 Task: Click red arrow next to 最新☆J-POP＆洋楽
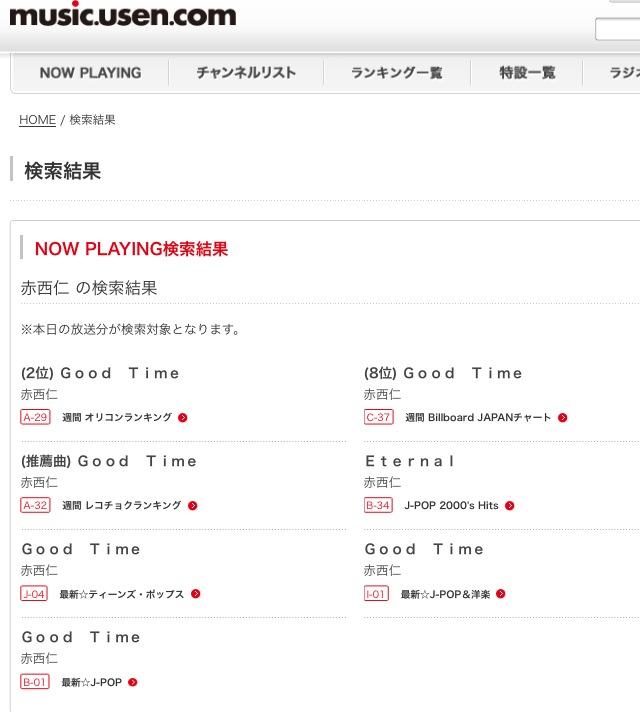[x=501, y=594]
